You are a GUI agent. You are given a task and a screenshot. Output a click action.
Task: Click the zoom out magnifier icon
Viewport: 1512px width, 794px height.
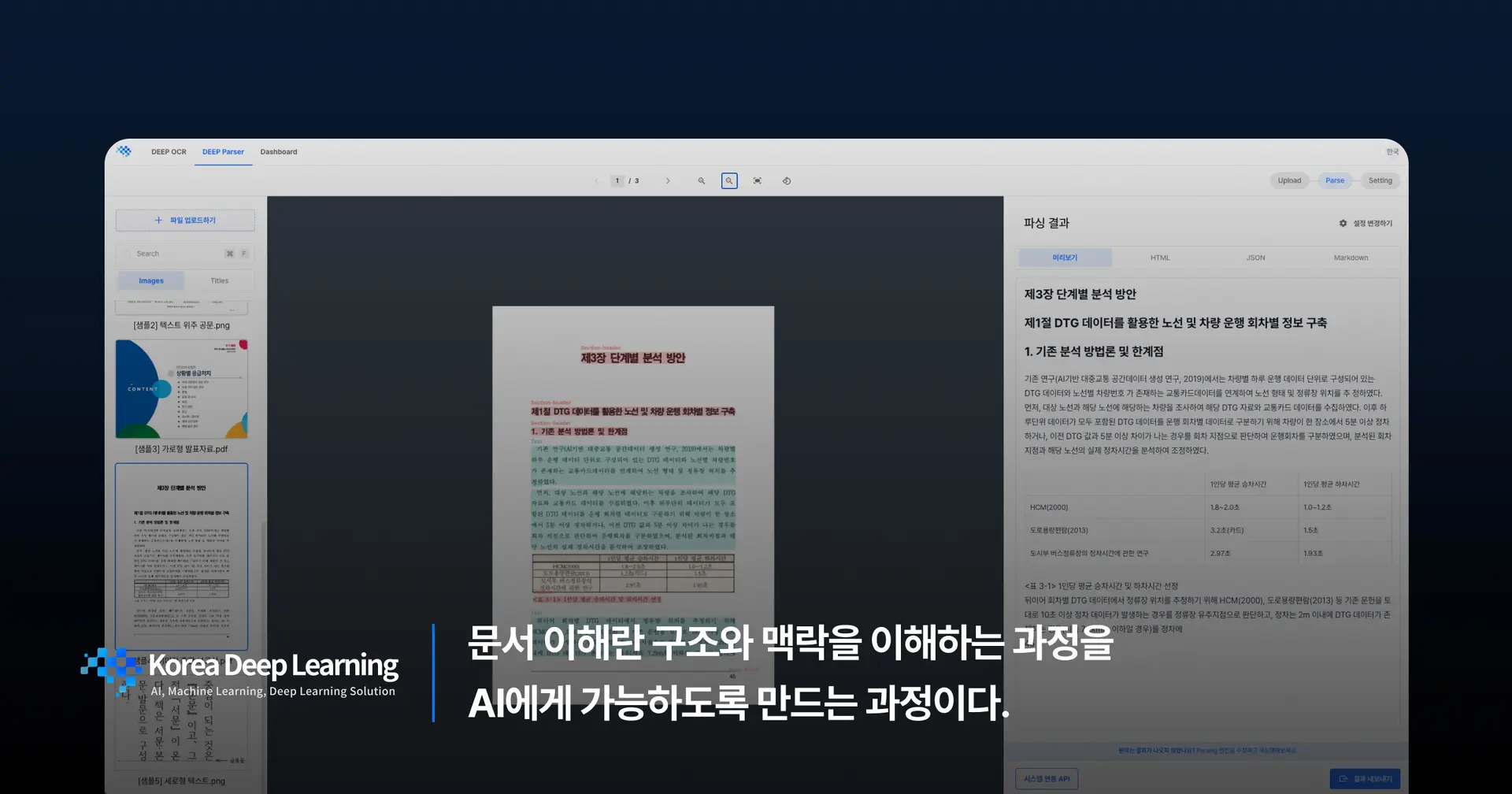(x=702, y=181)
